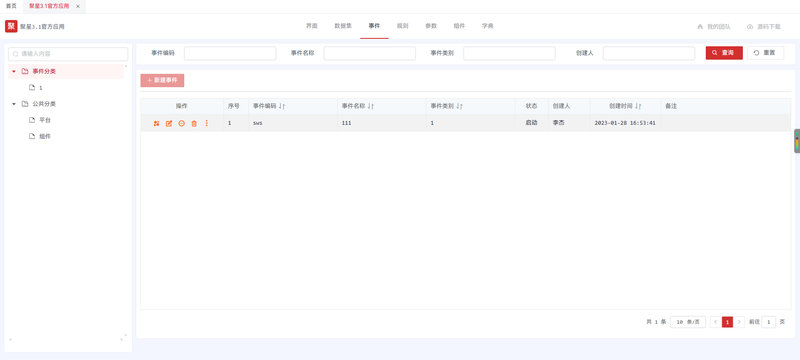Screen dimensions: 800x360
Task: Click the file icon beside 组件 in tree
Action: [x=32, y=137]
